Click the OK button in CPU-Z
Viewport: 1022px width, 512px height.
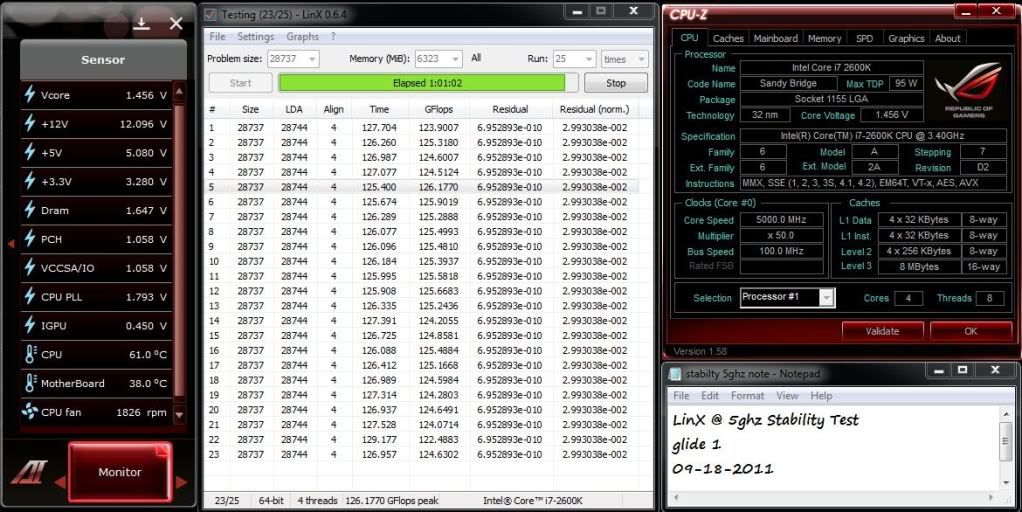[971, 331]
